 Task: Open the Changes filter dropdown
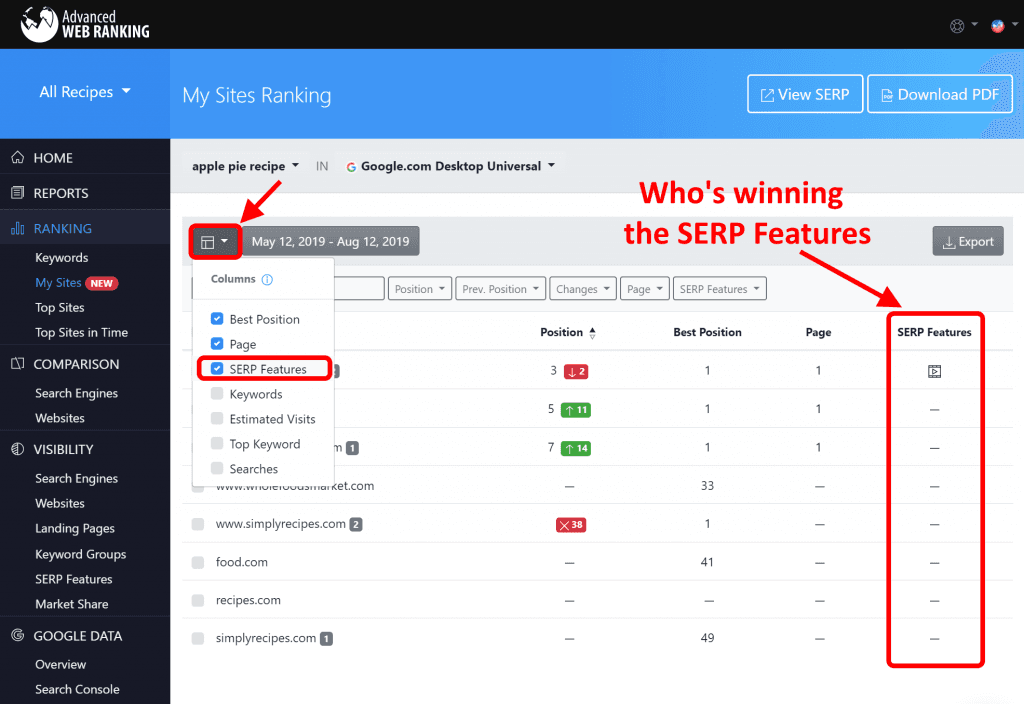pyautogui.click(x=583, y=289)
